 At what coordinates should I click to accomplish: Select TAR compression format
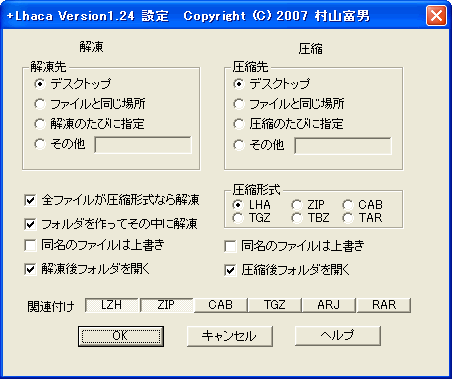[x=348, y=218]
